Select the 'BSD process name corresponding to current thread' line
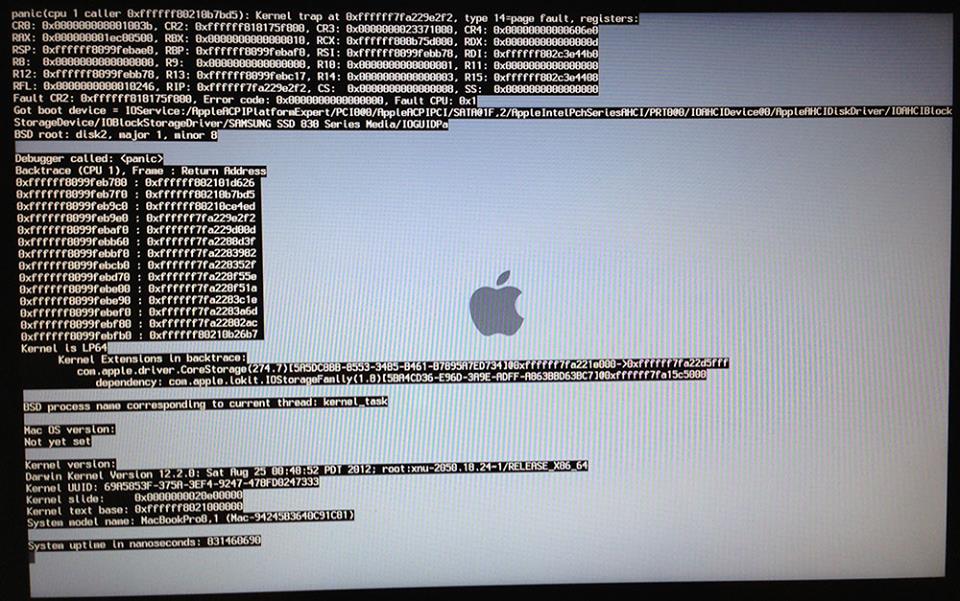This screenshot has width=960, height=601. [x=205, y=404]
